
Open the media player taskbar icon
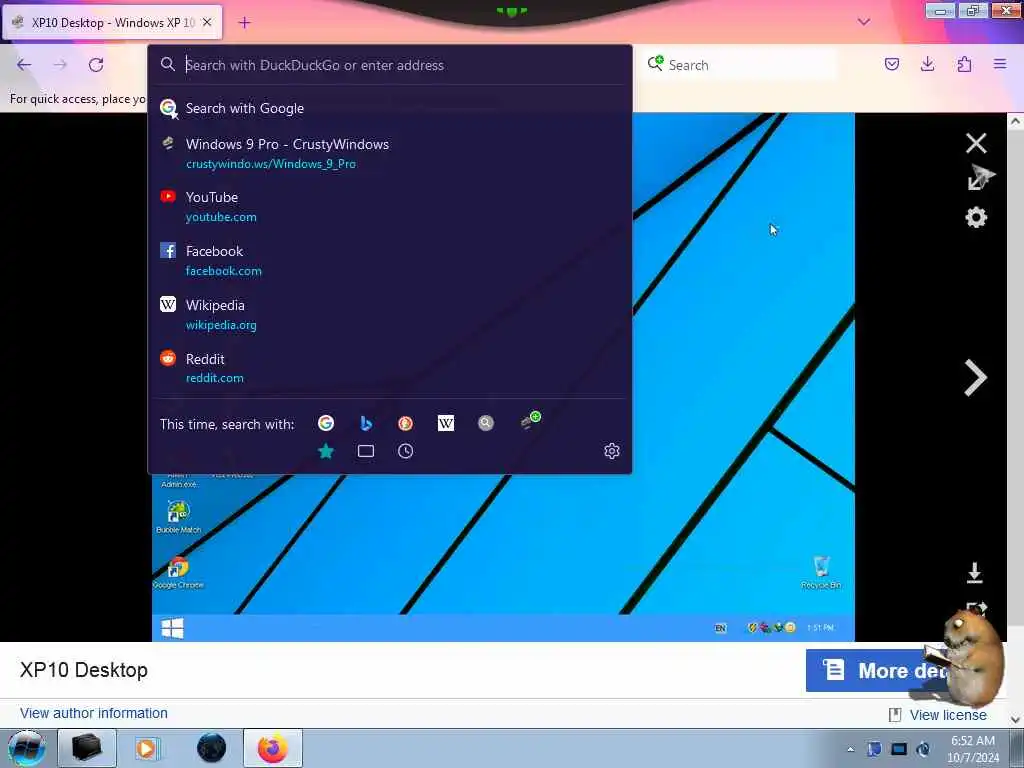147,748
